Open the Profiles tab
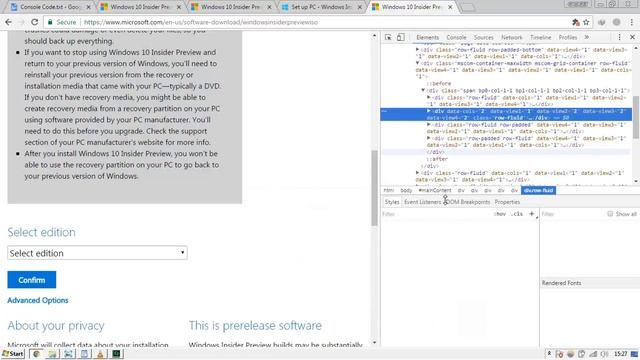This screenshot has width=640, height=360. click(568, 37)
